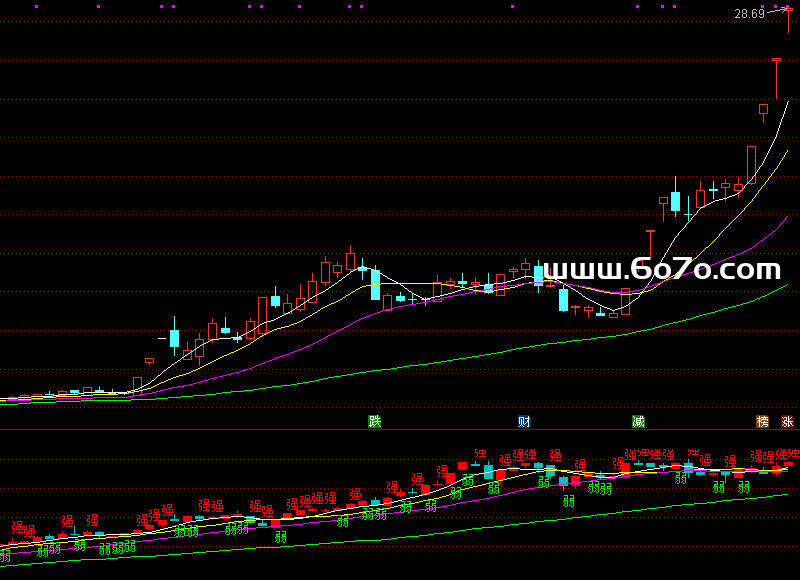
Task: Select the tall cyan candle below the watermark's first letters
Action: [x=563, y=299]
